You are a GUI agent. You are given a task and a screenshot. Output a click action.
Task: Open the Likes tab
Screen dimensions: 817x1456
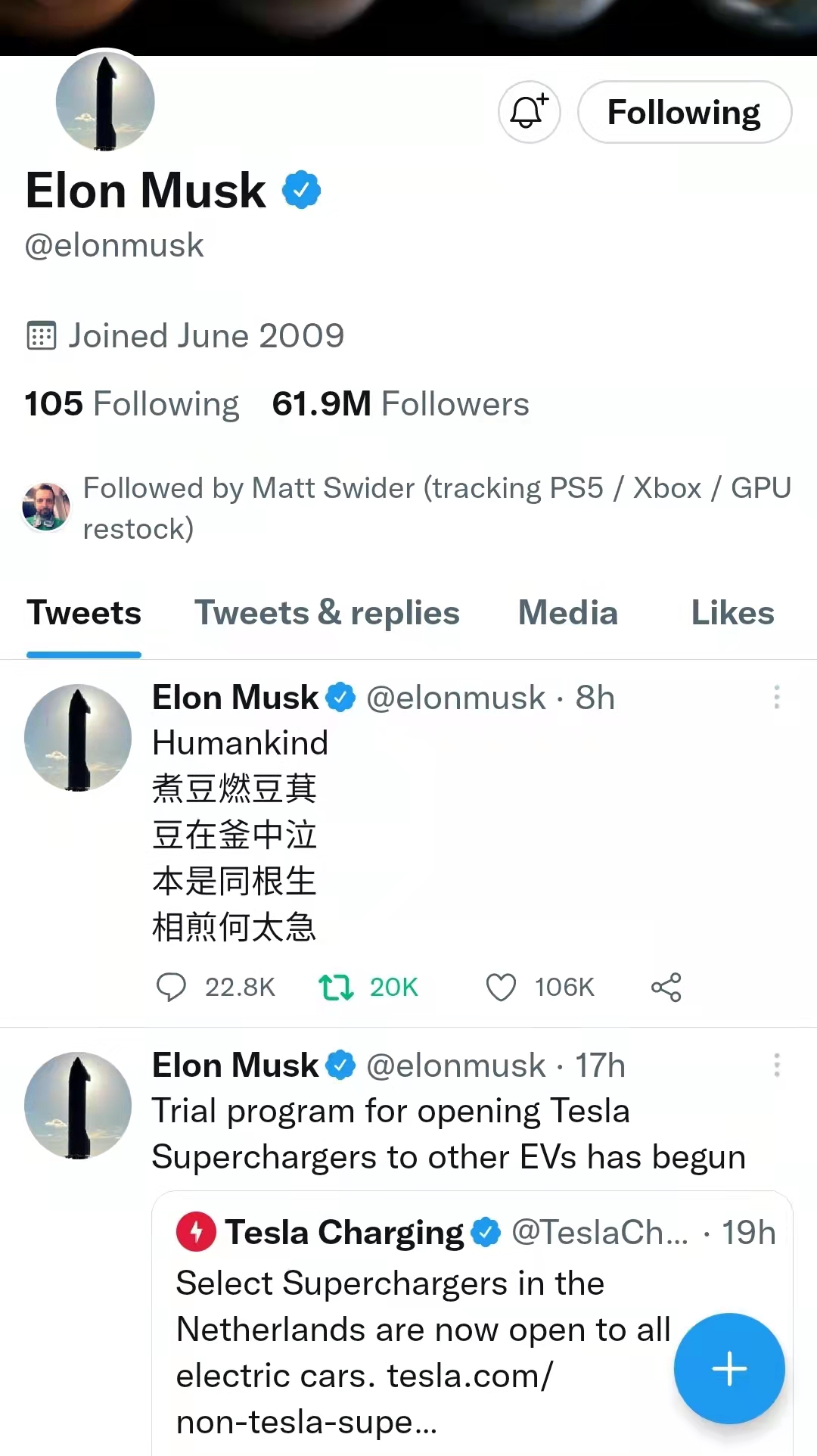(x=732, y=613)
